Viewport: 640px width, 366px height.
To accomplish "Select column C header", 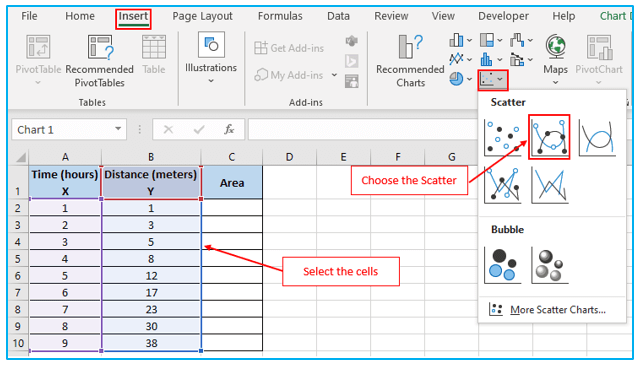I will coord(231,157).
